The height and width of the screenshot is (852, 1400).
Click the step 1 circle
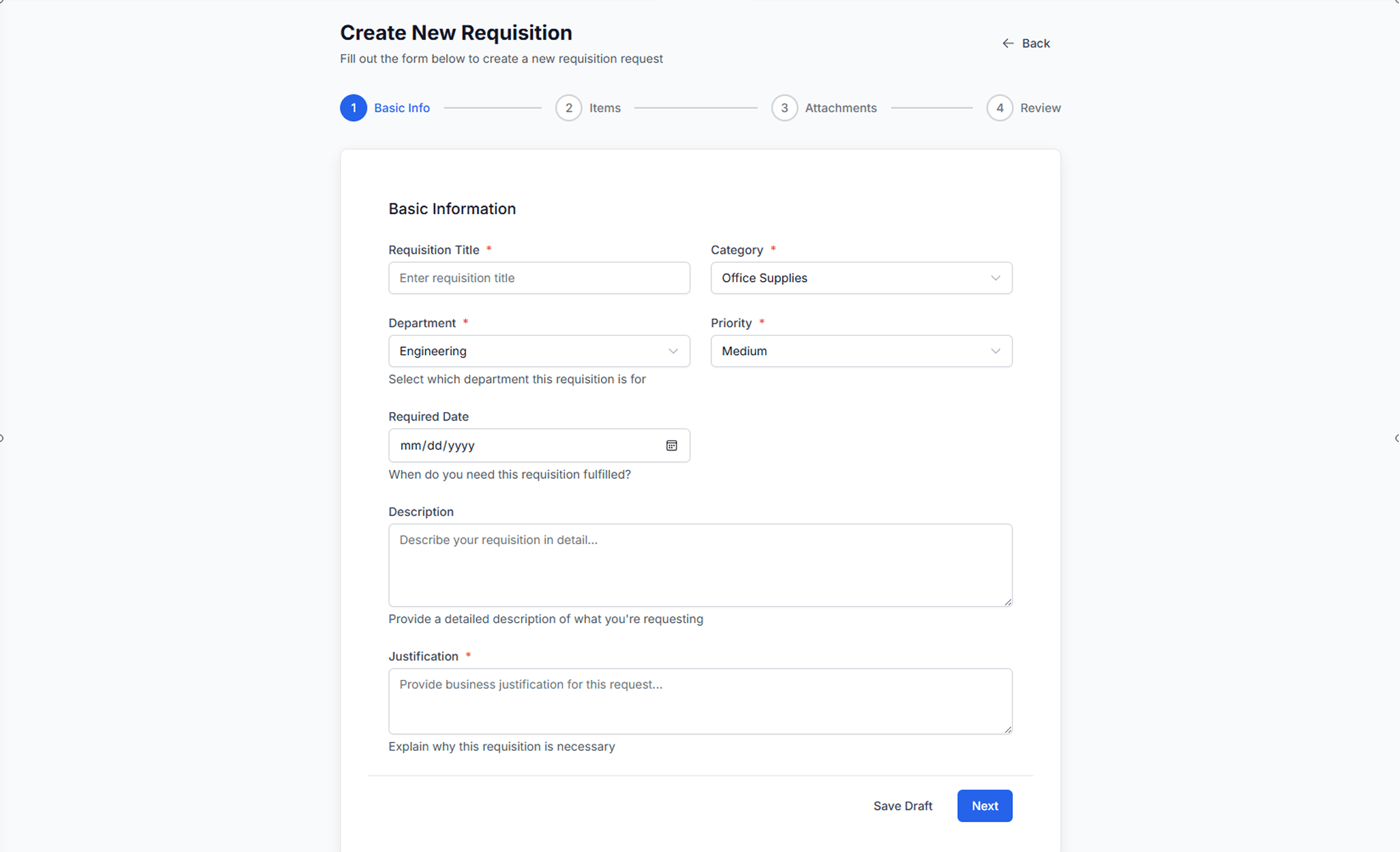[354, 108]
